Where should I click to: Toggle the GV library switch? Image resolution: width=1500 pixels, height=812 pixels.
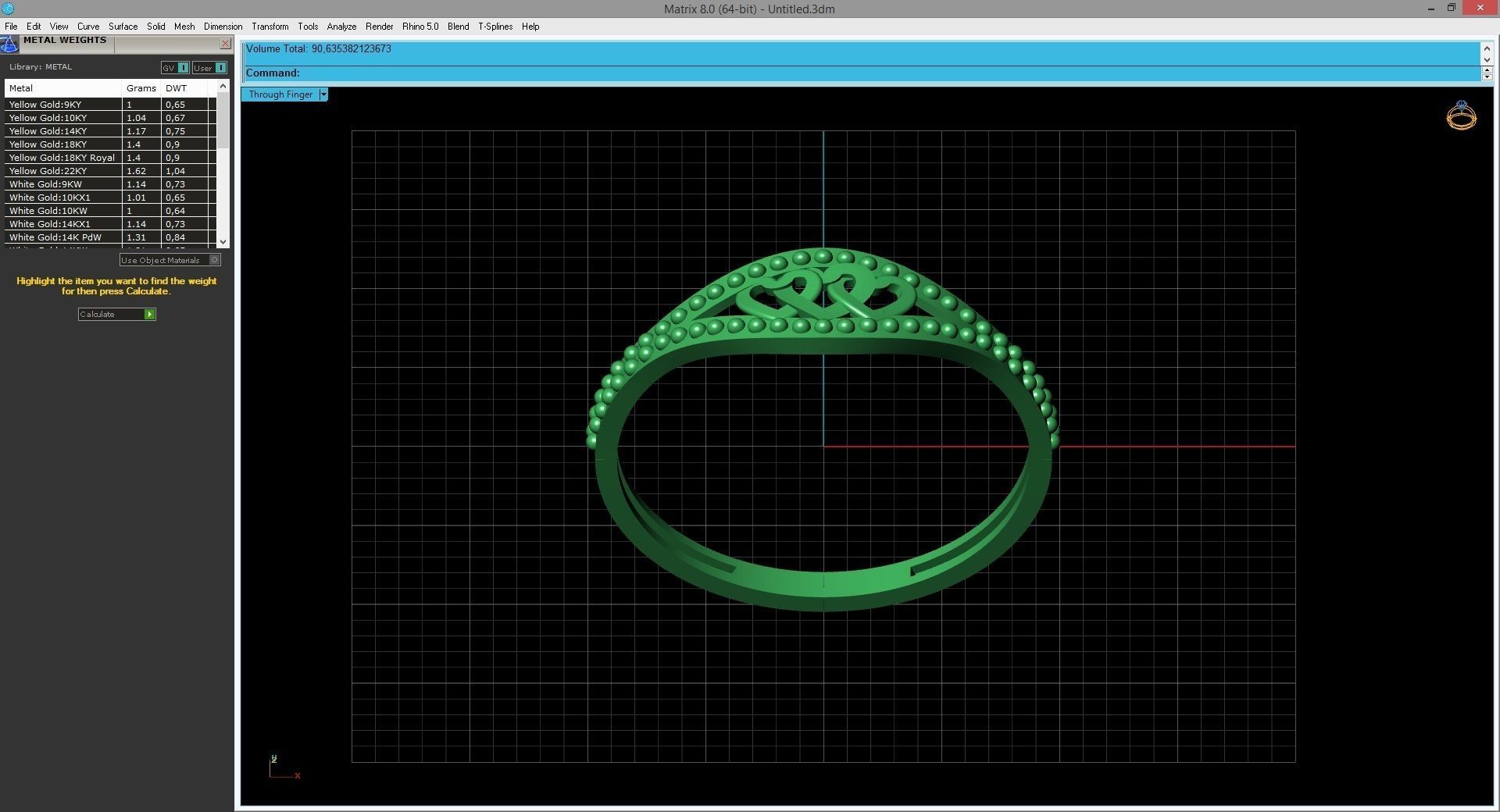coord(175,68)
